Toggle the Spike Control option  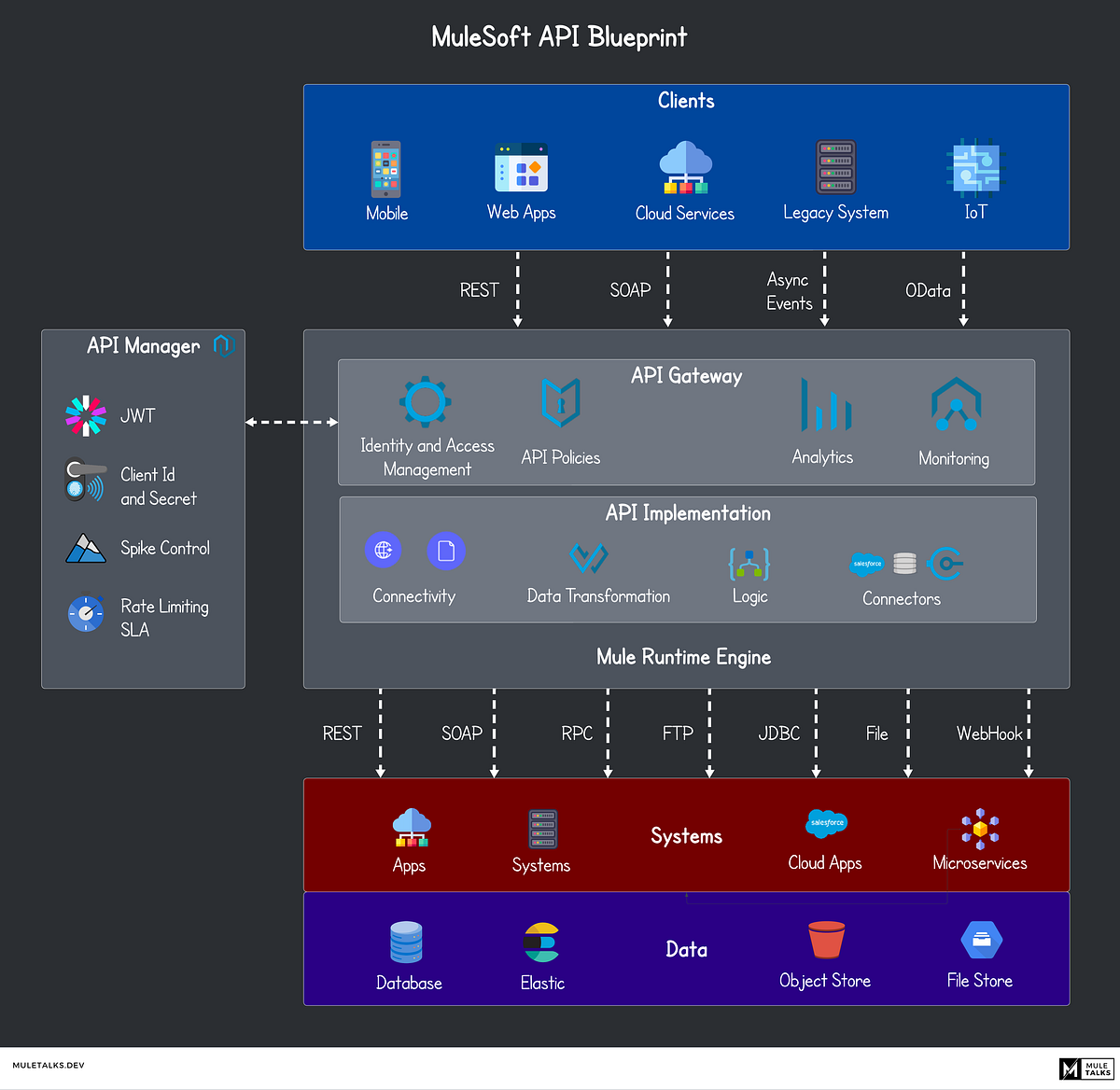coord(84,549)
